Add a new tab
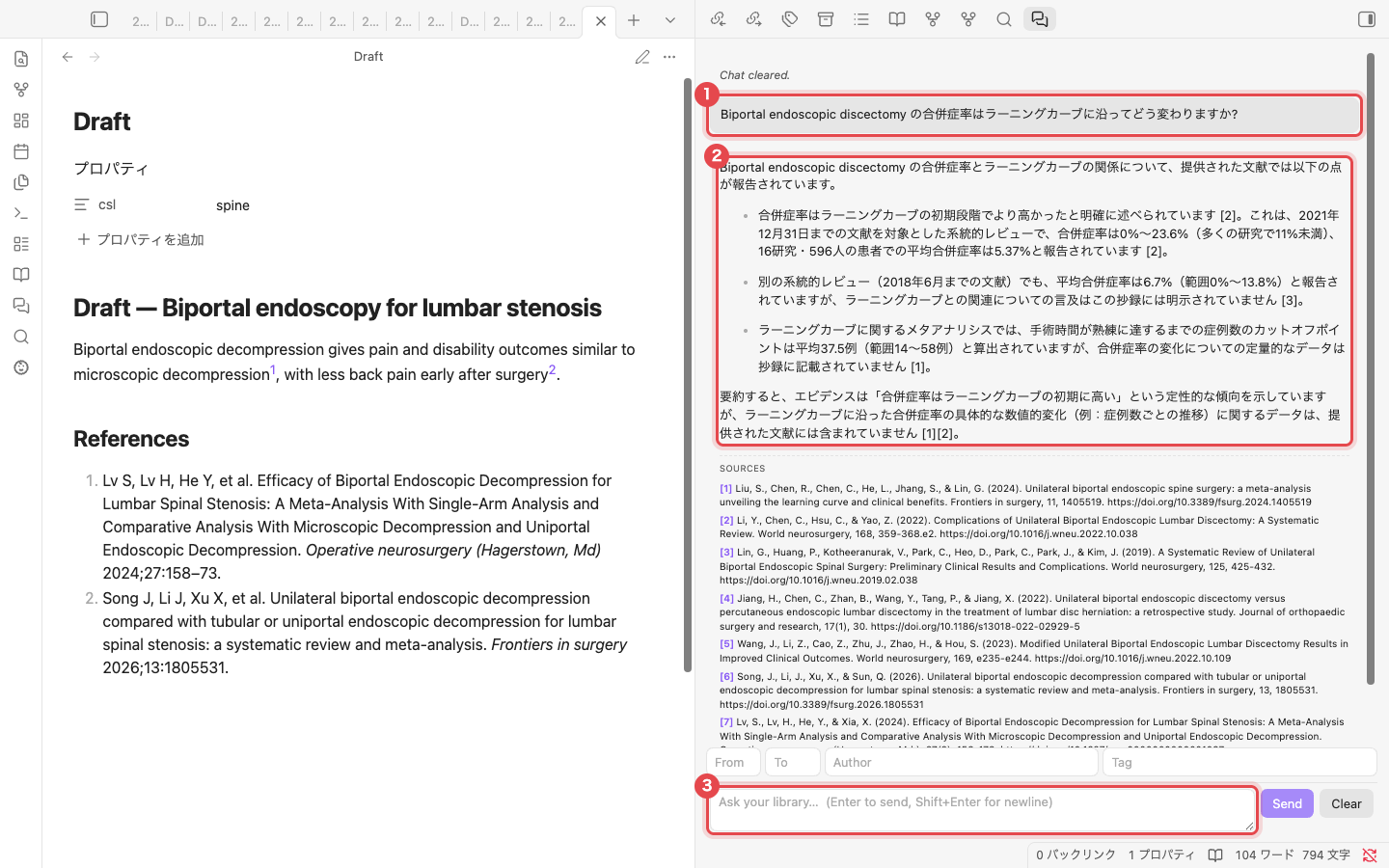Viewport: 1389px width, 868px height. [x=634, y=20]
